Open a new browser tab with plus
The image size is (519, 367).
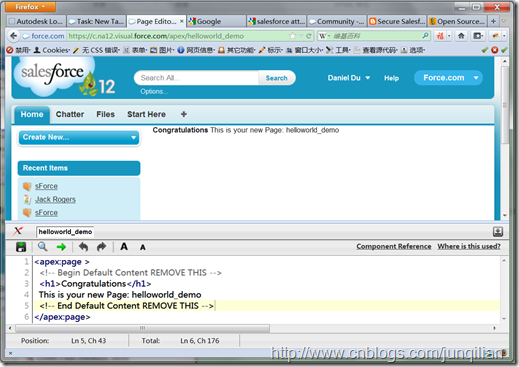click(493, 21)
